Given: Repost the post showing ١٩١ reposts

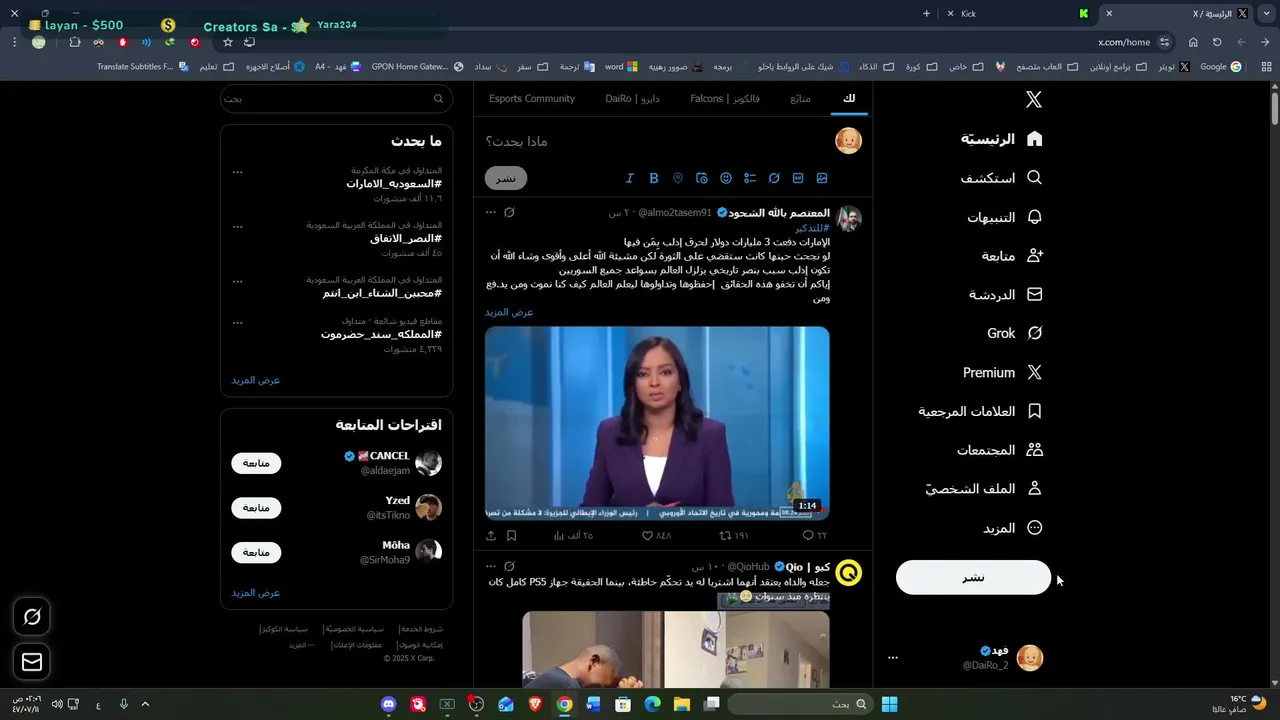Looking at the screenshot, I should [x=734, y=535].
